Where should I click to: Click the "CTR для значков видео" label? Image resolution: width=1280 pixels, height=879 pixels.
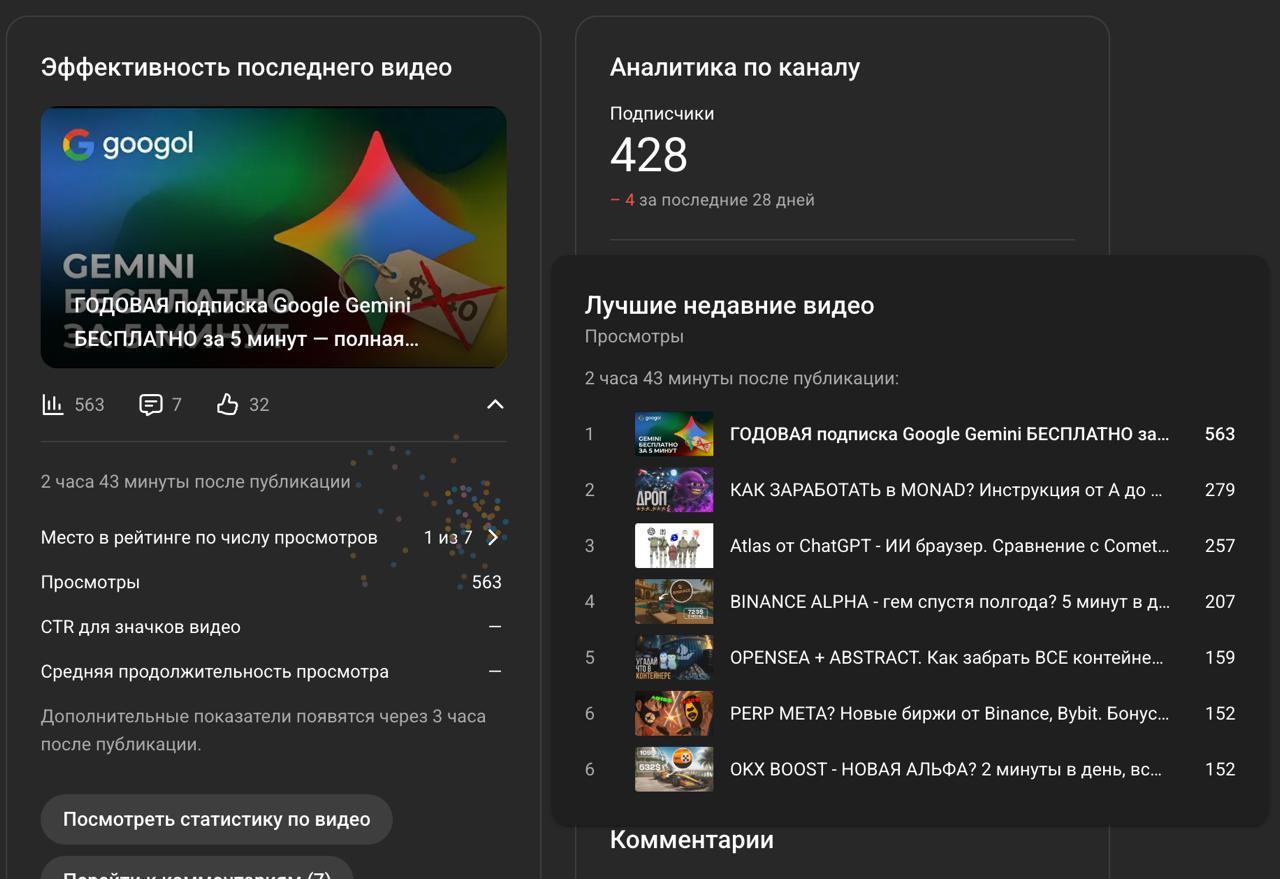(x=141, y=628)
